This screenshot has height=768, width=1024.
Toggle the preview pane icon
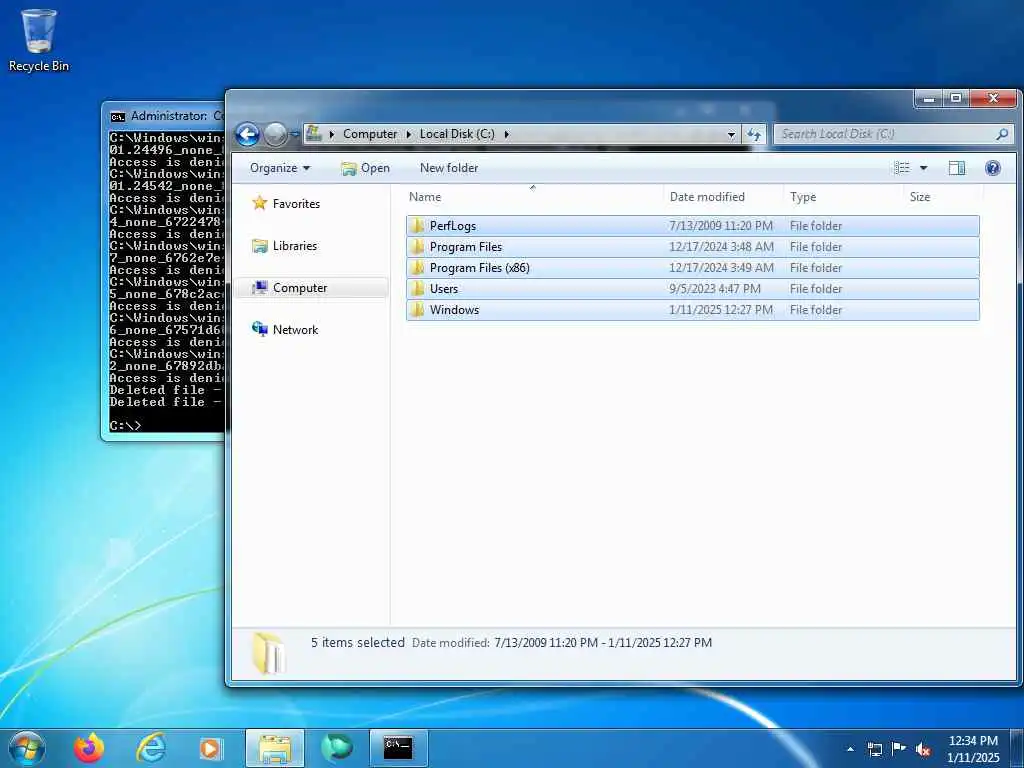[x=957, y=168]
